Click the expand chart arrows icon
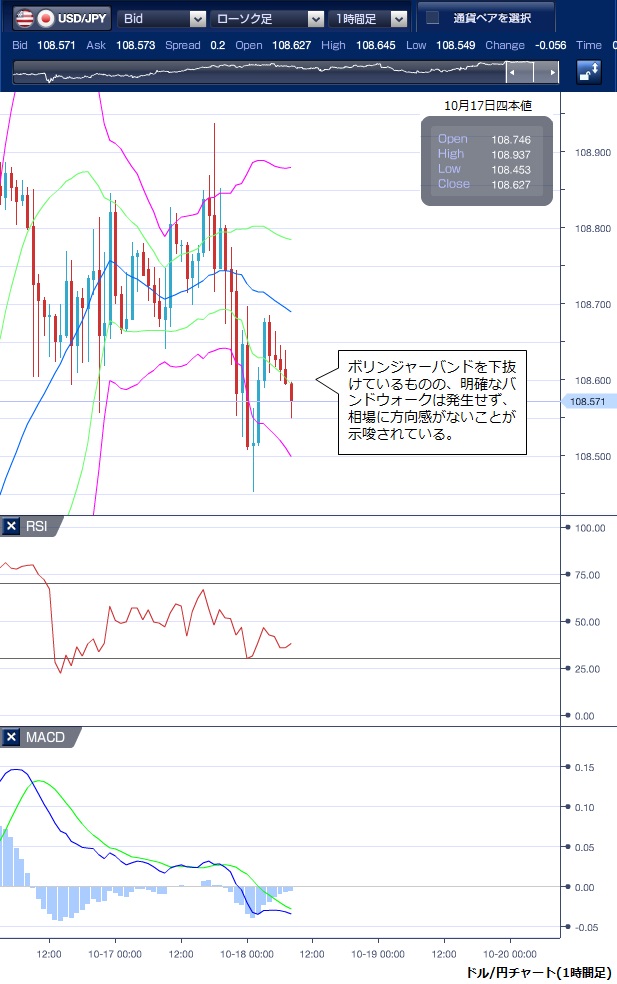This screenshot has height=984, width=617. click(589, 72)
